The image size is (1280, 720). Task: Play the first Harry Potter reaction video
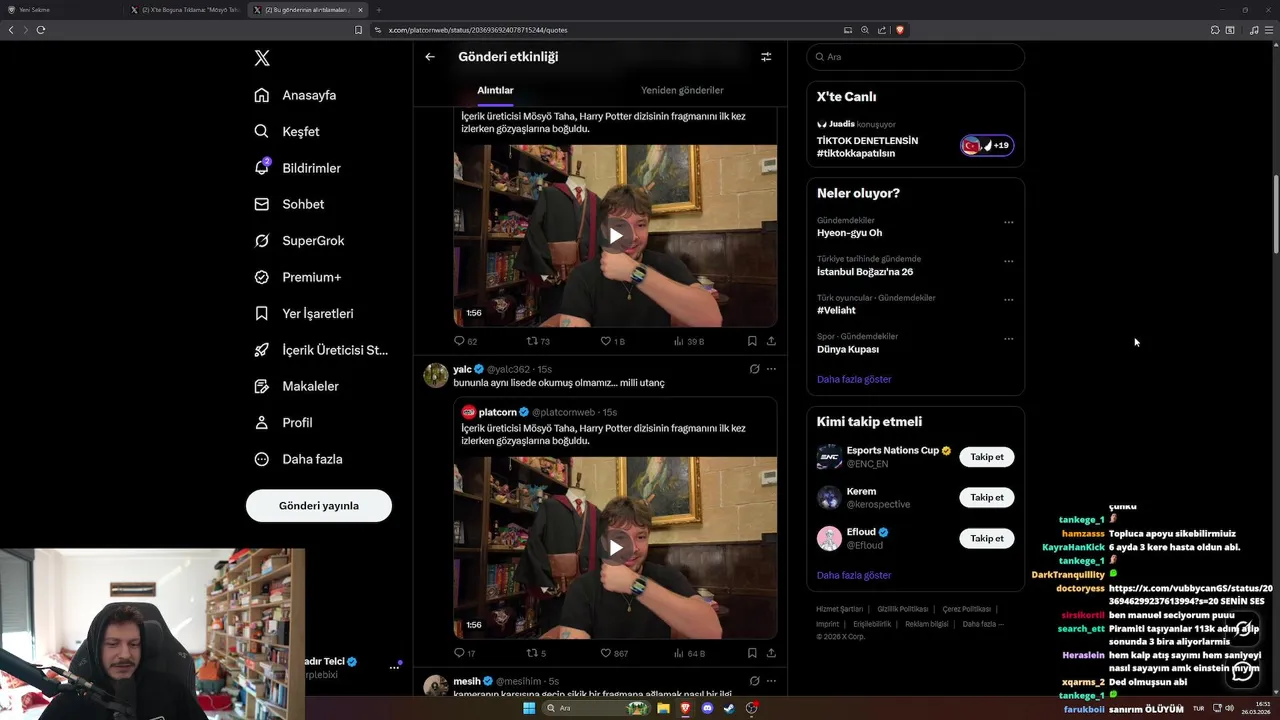[616, 236]
